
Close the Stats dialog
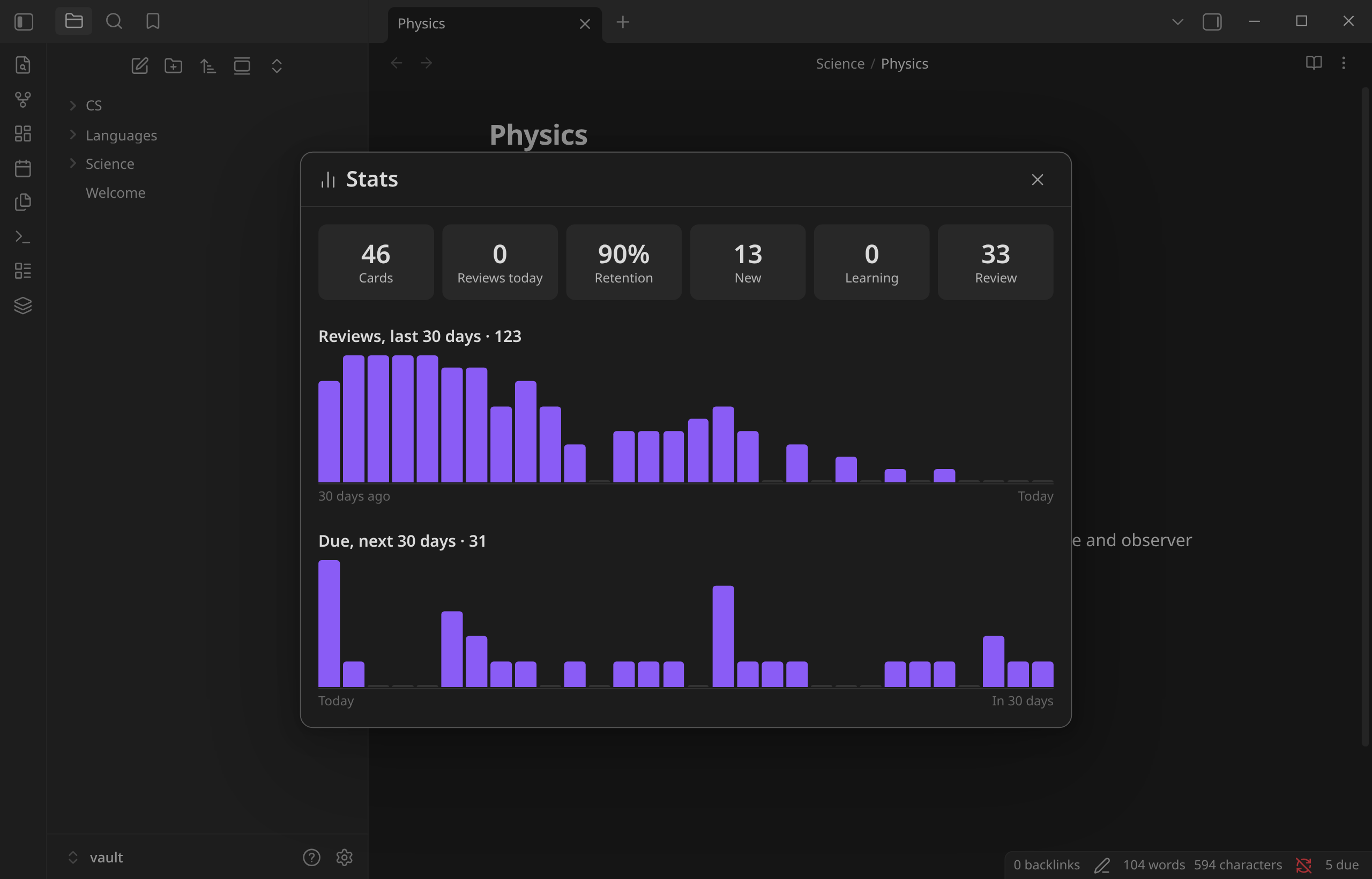1037,180
